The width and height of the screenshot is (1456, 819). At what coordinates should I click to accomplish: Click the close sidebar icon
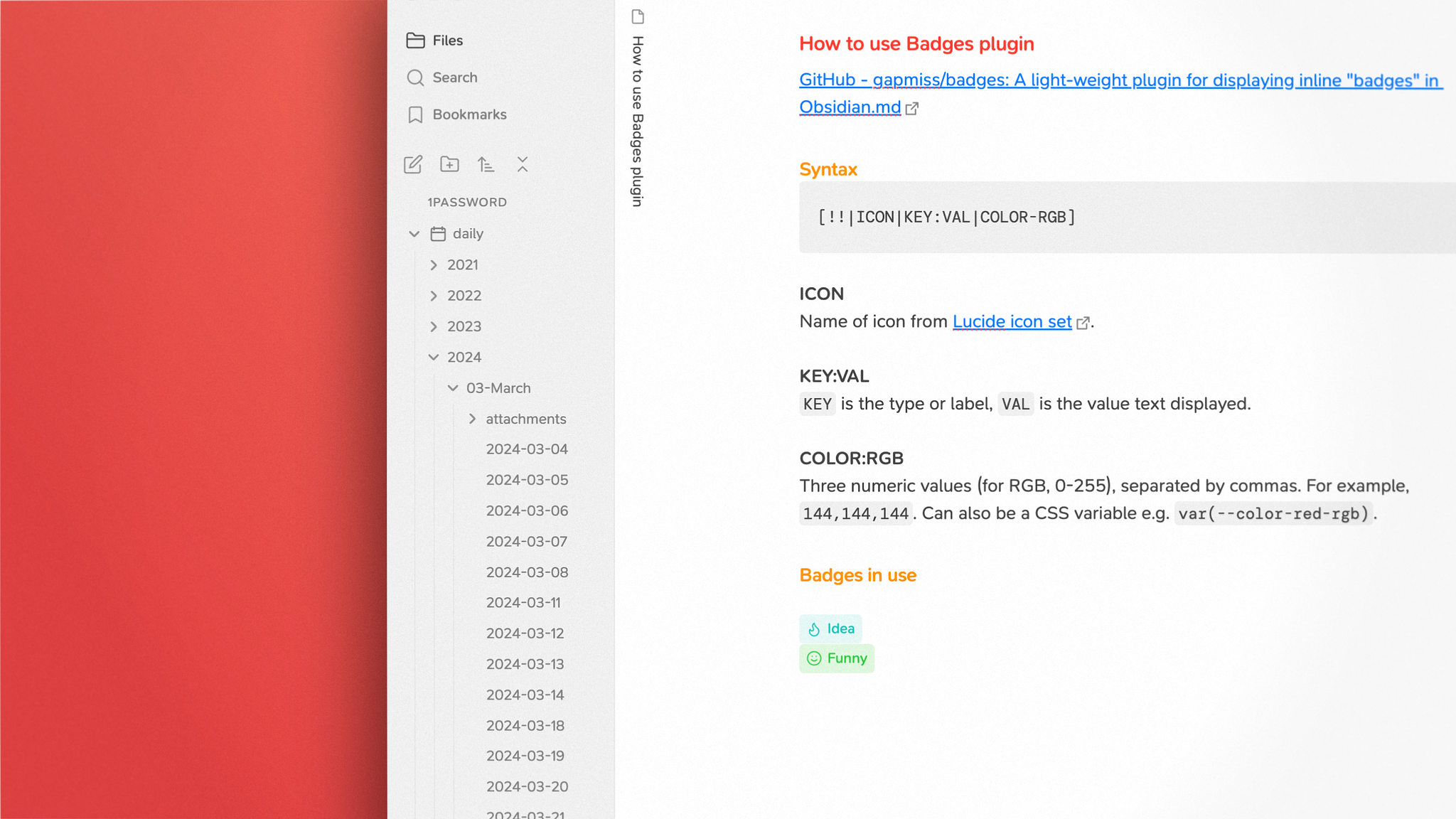[521, 164]
